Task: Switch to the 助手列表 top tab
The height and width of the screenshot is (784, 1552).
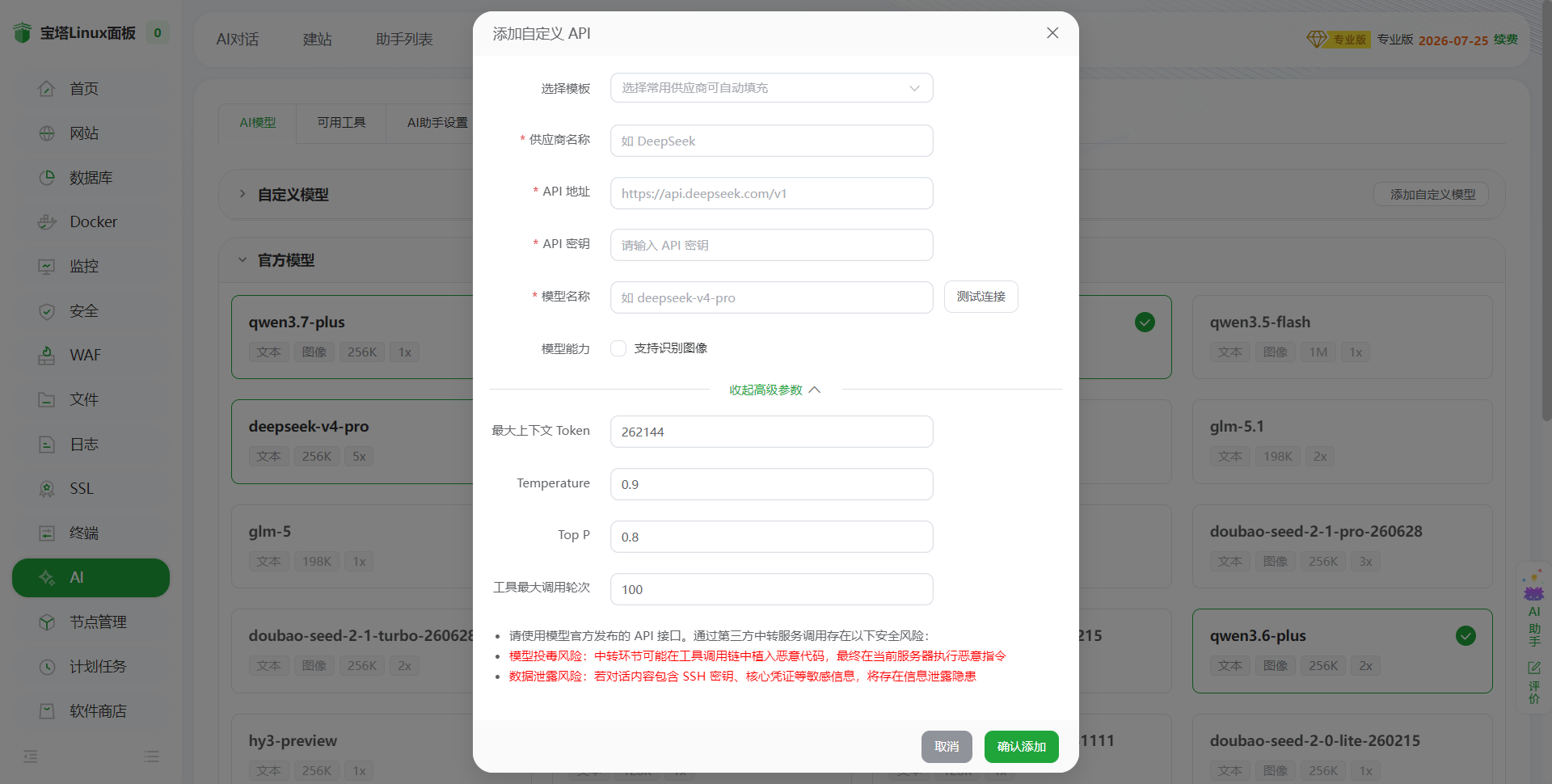Action: point(404,40)
